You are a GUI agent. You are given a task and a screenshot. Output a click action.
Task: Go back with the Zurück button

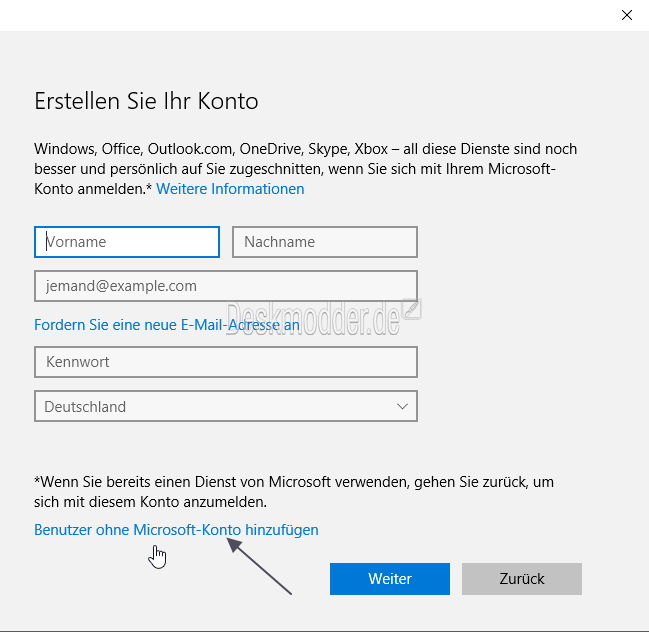(x=522, y=579)
